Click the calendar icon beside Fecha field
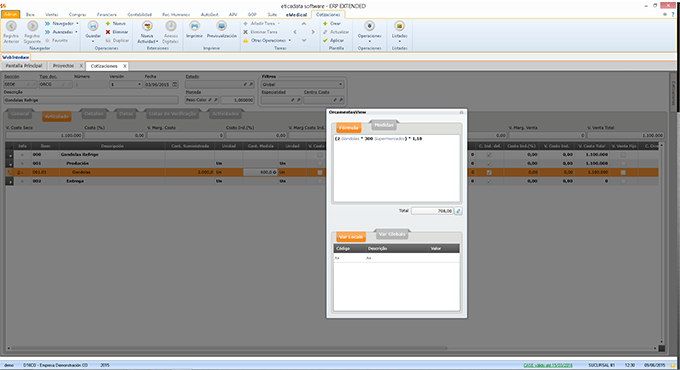This screenshot has width=680, height=370. pos(175,84)
